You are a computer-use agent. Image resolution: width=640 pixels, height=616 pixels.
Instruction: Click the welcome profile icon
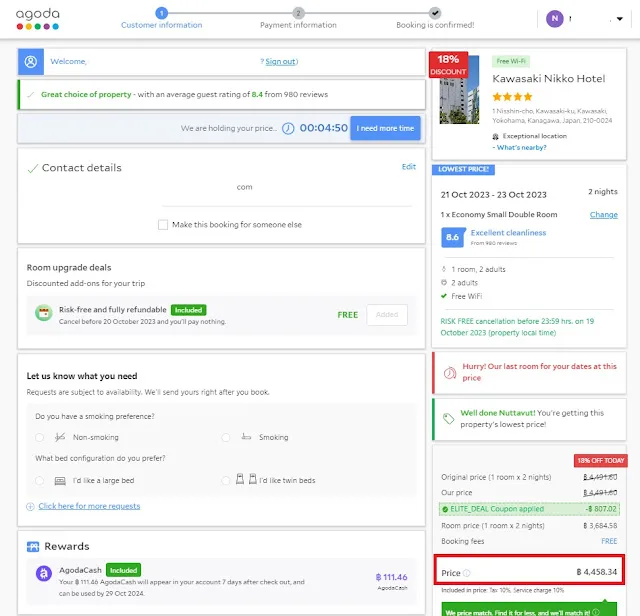point(31,62)
